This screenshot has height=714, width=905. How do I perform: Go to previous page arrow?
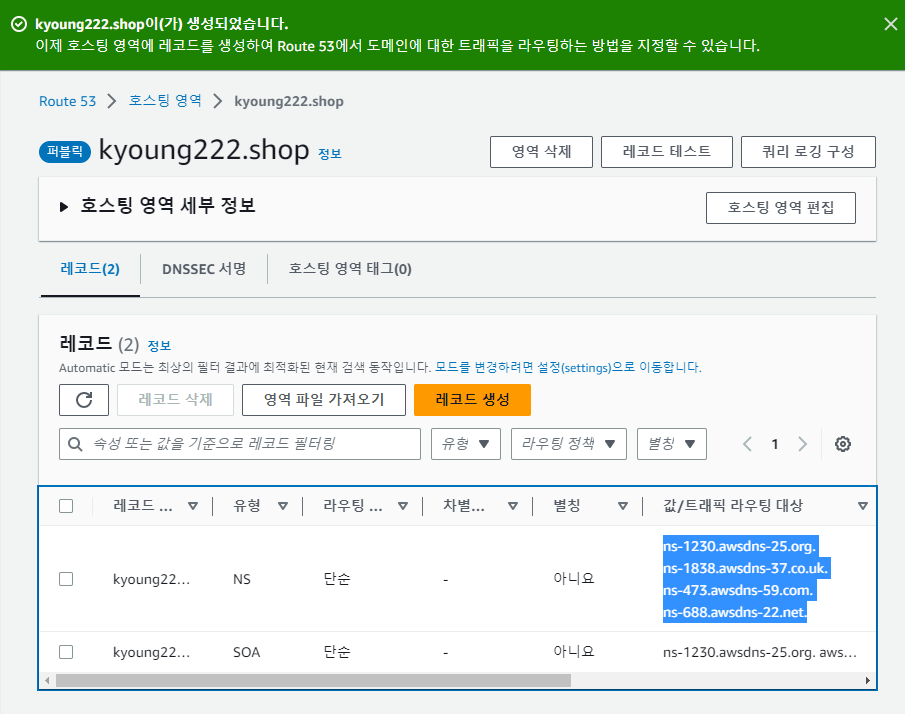click(x=747, y=444)
